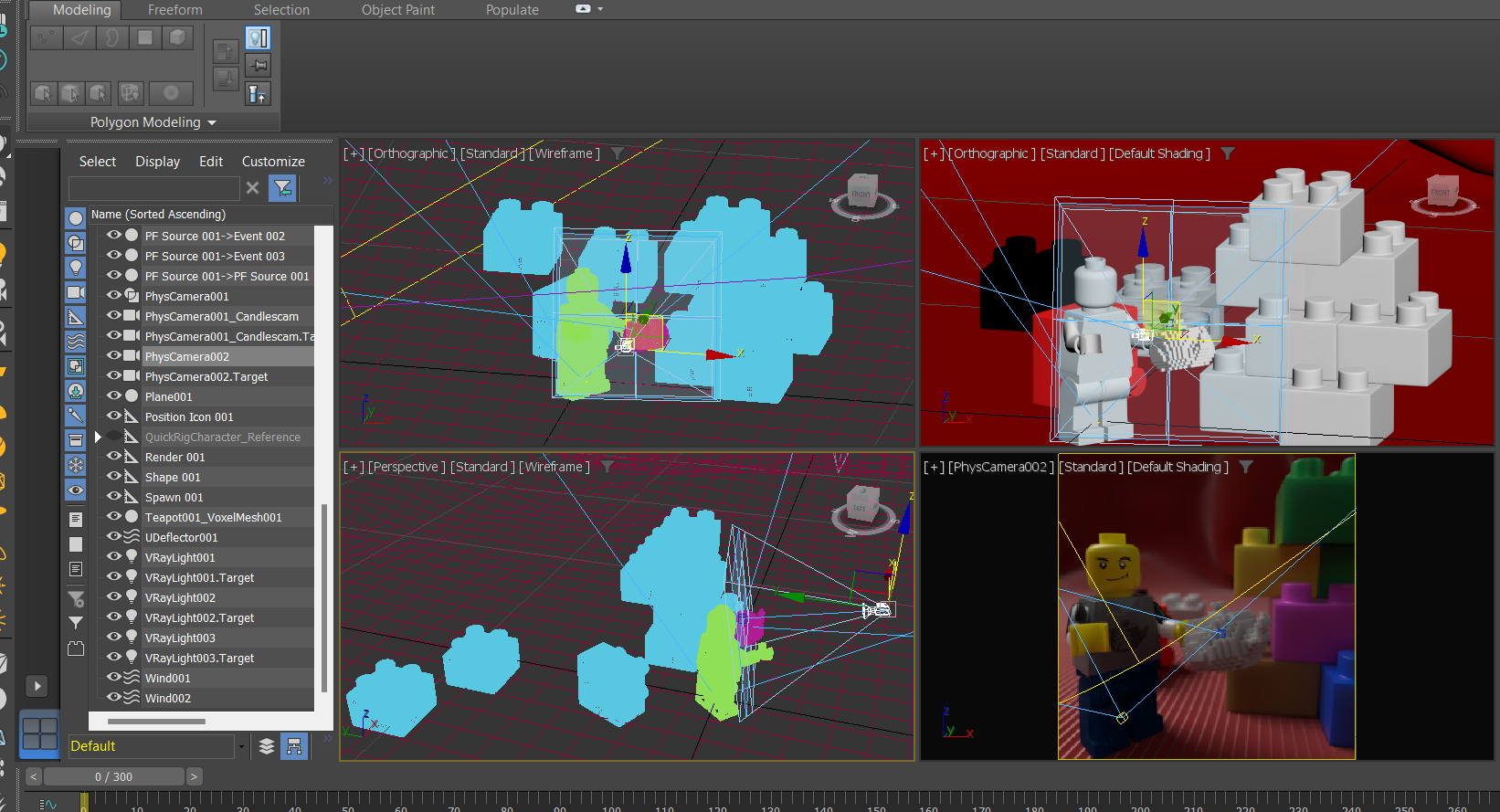Viewport: 1500px width, 812px height.
Task: Expand the QuickRigCharacter_Reference tree node
Action: click(x=98, y=437)
